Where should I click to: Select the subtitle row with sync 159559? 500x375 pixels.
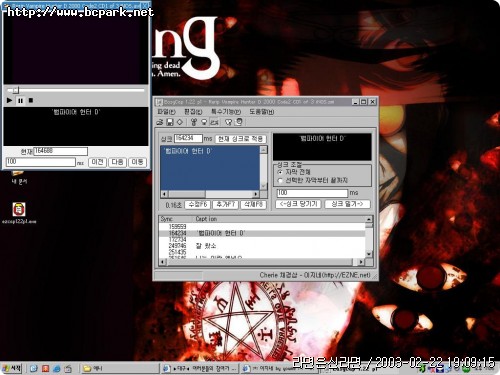(262, 226)
